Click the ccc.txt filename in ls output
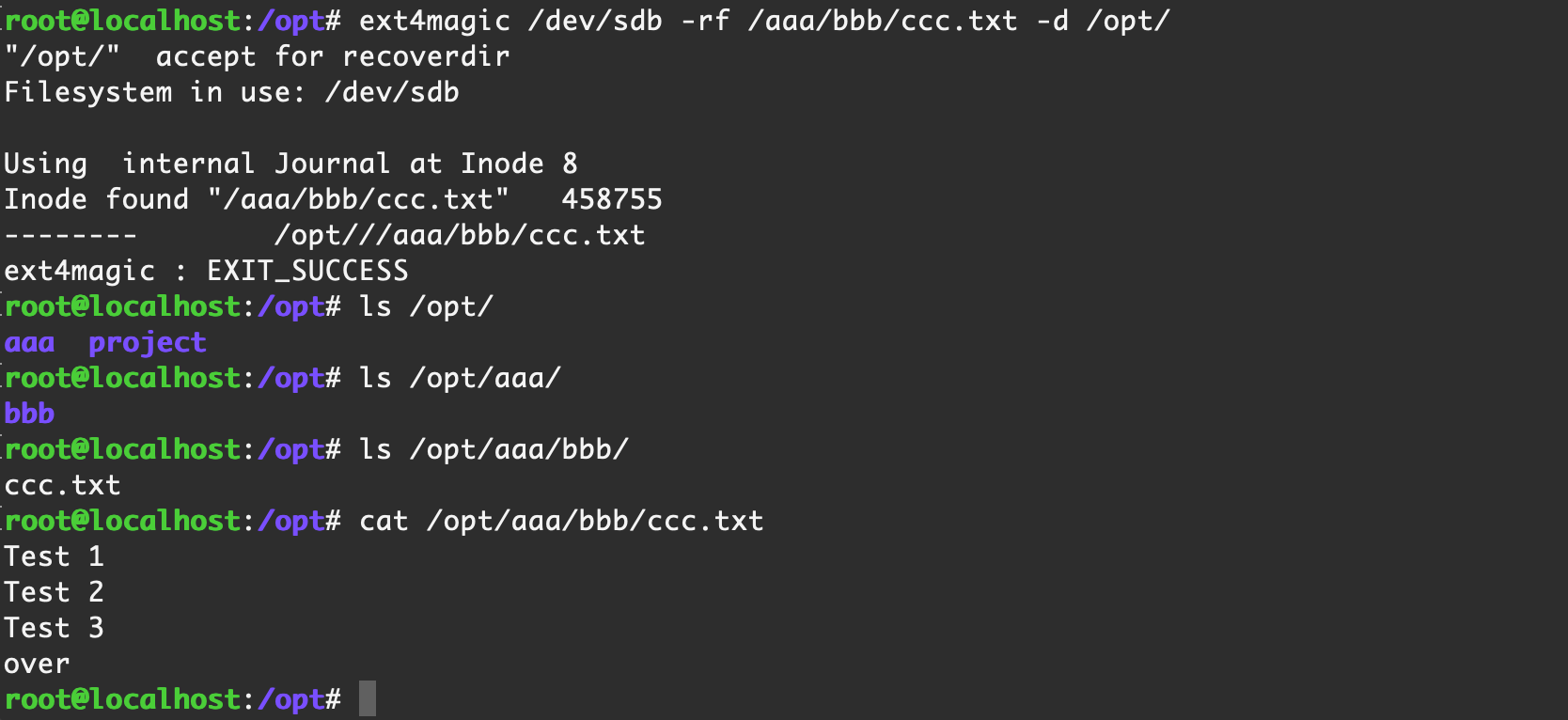Image resolution: width=1568 pixels, height=720 pixels. [62, 485]
